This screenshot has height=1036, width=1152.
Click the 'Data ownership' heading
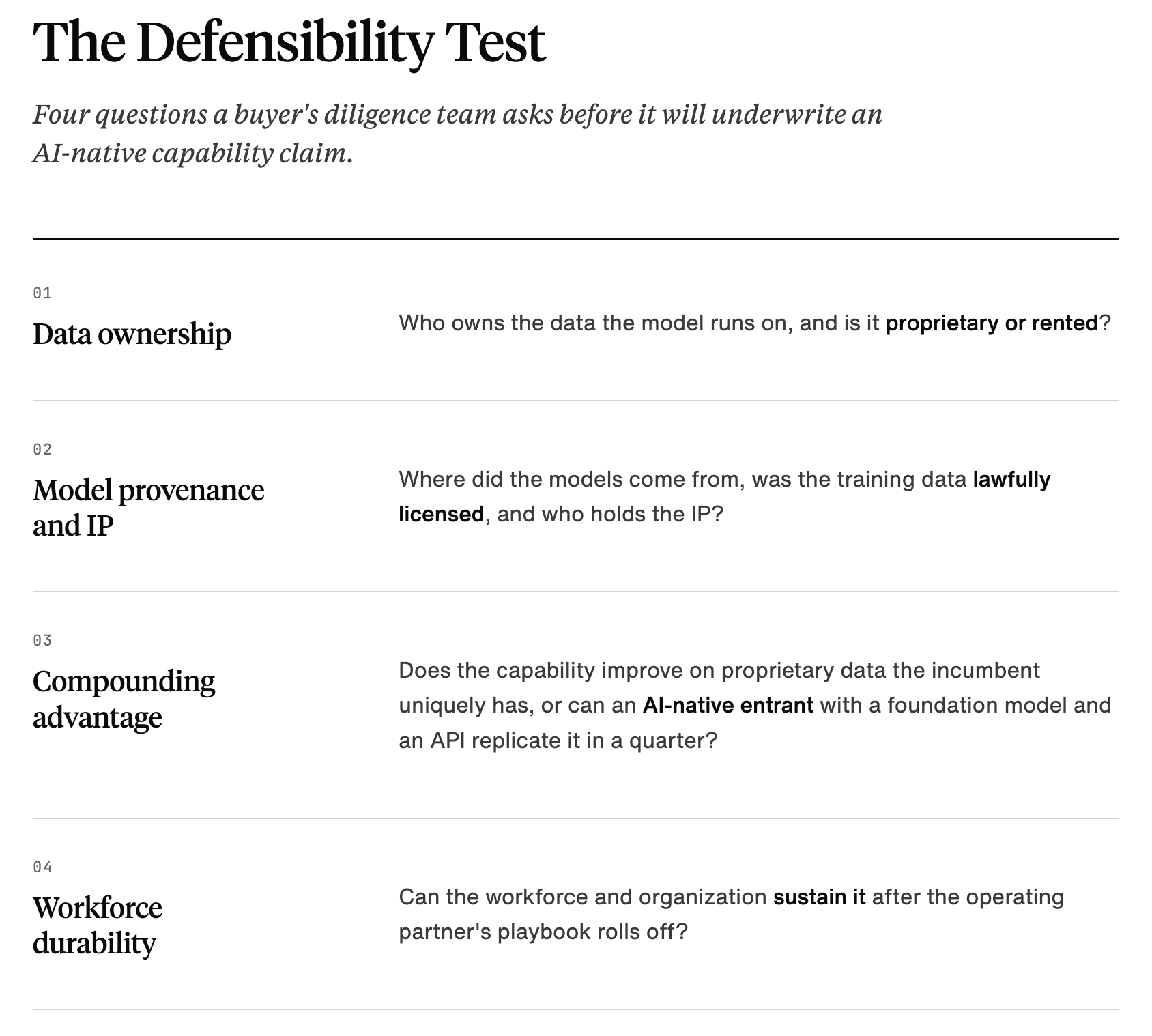pyautogui.click(x=132, y=334)
